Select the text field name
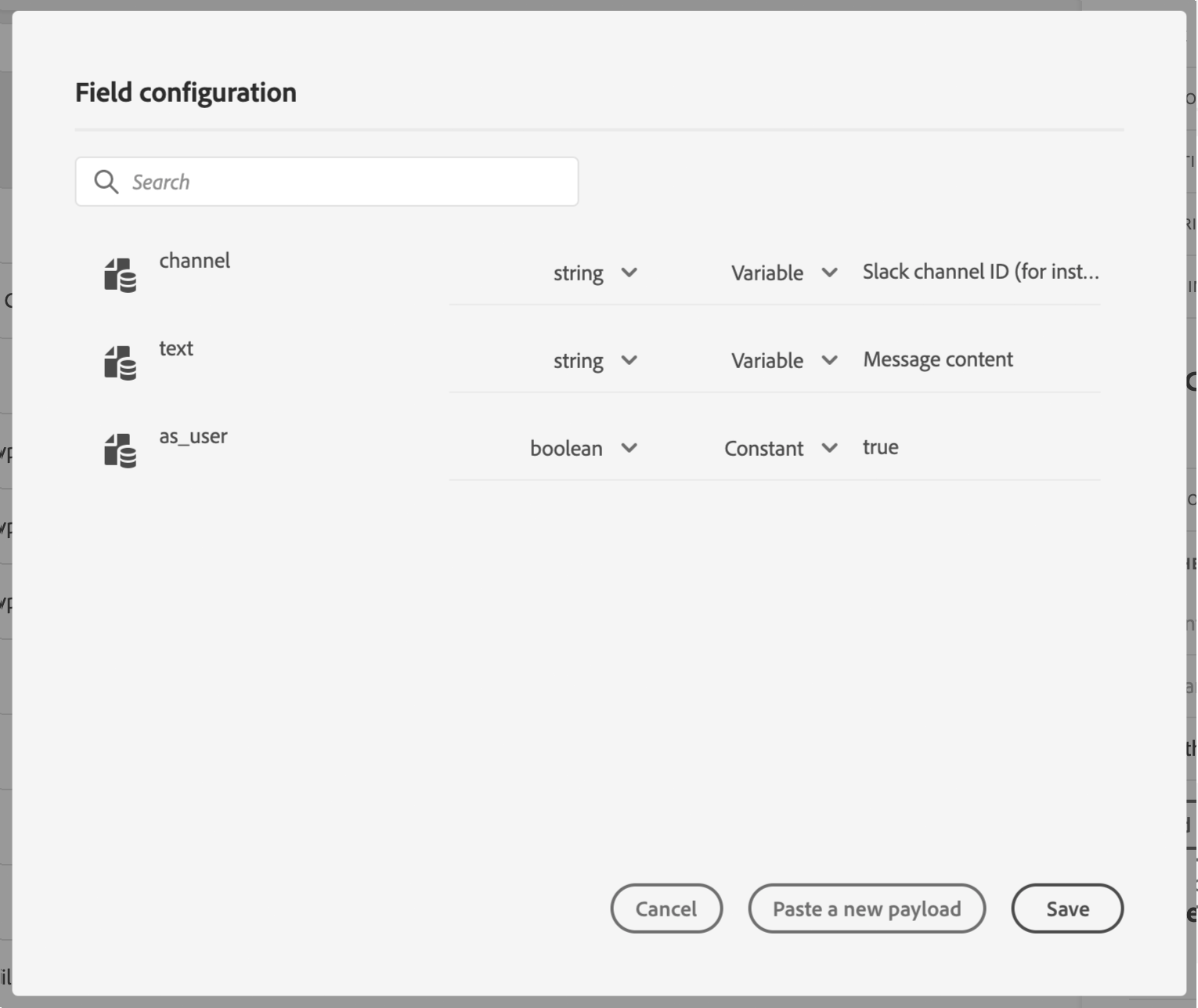Screen dimensions: 1198x1008 [x=176, y=349]
